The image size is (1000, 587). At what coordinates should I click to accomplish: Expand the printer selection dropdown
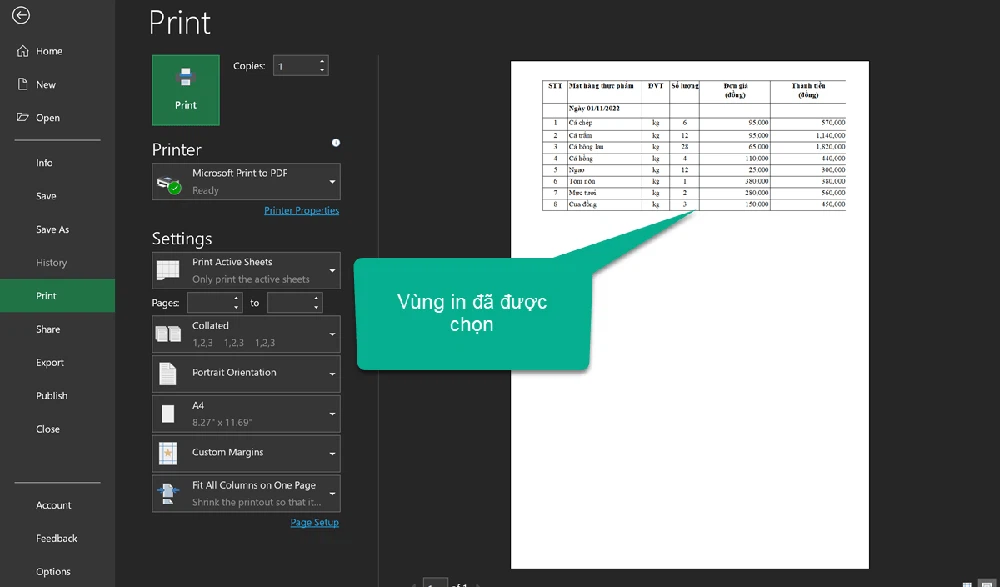332,180
